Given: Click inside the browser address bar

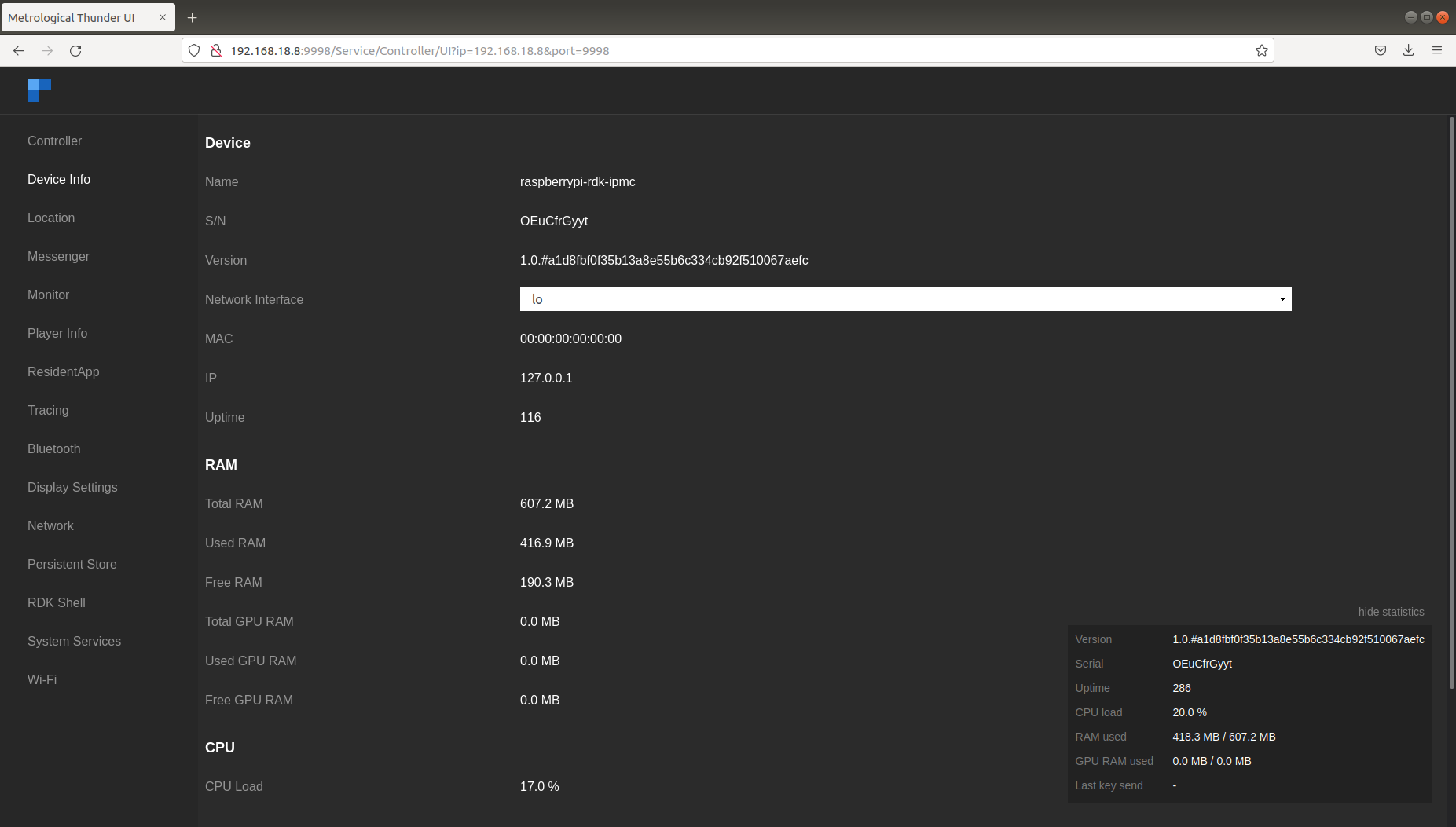Looking at the screenshot, I should (707, 50).
